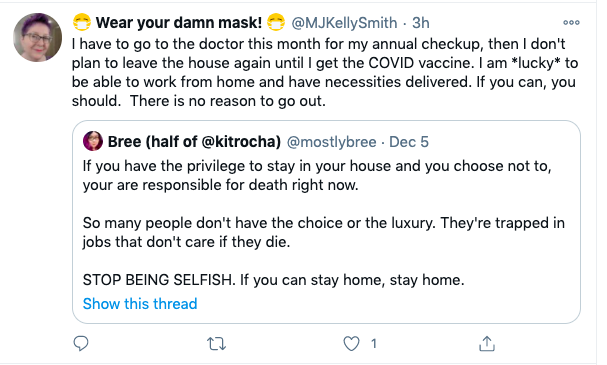The height and width of the screenshot is (365, 607).
Task: Open the Dec 5 quoted tweet date
Action: pyautogui.click(x=409, y=142)
